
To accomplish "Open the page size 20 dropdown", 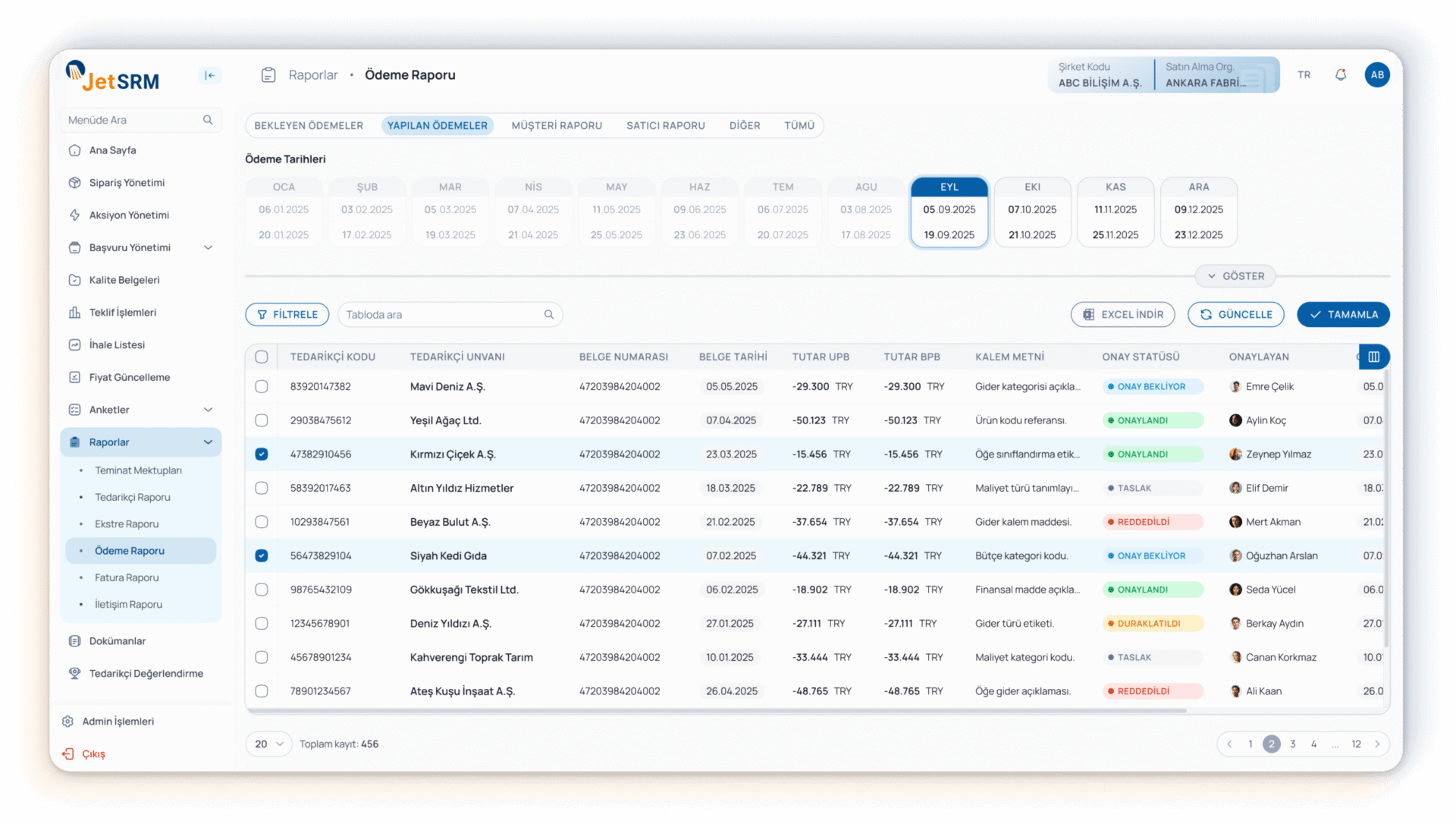I will coord(268,744).
